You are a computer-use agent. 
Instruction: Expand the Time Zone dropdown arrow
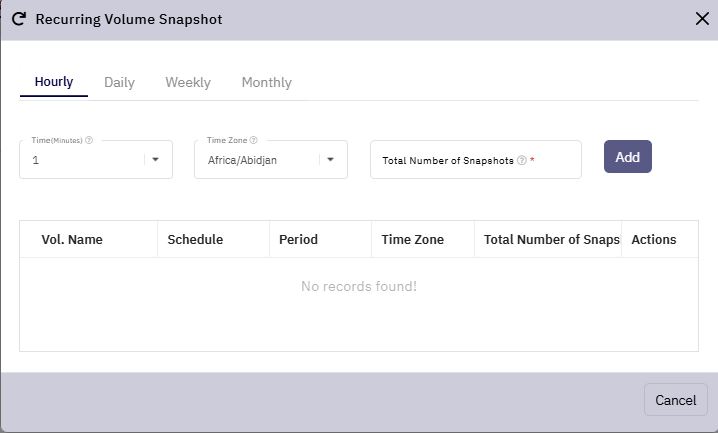[x=330, y=159]
